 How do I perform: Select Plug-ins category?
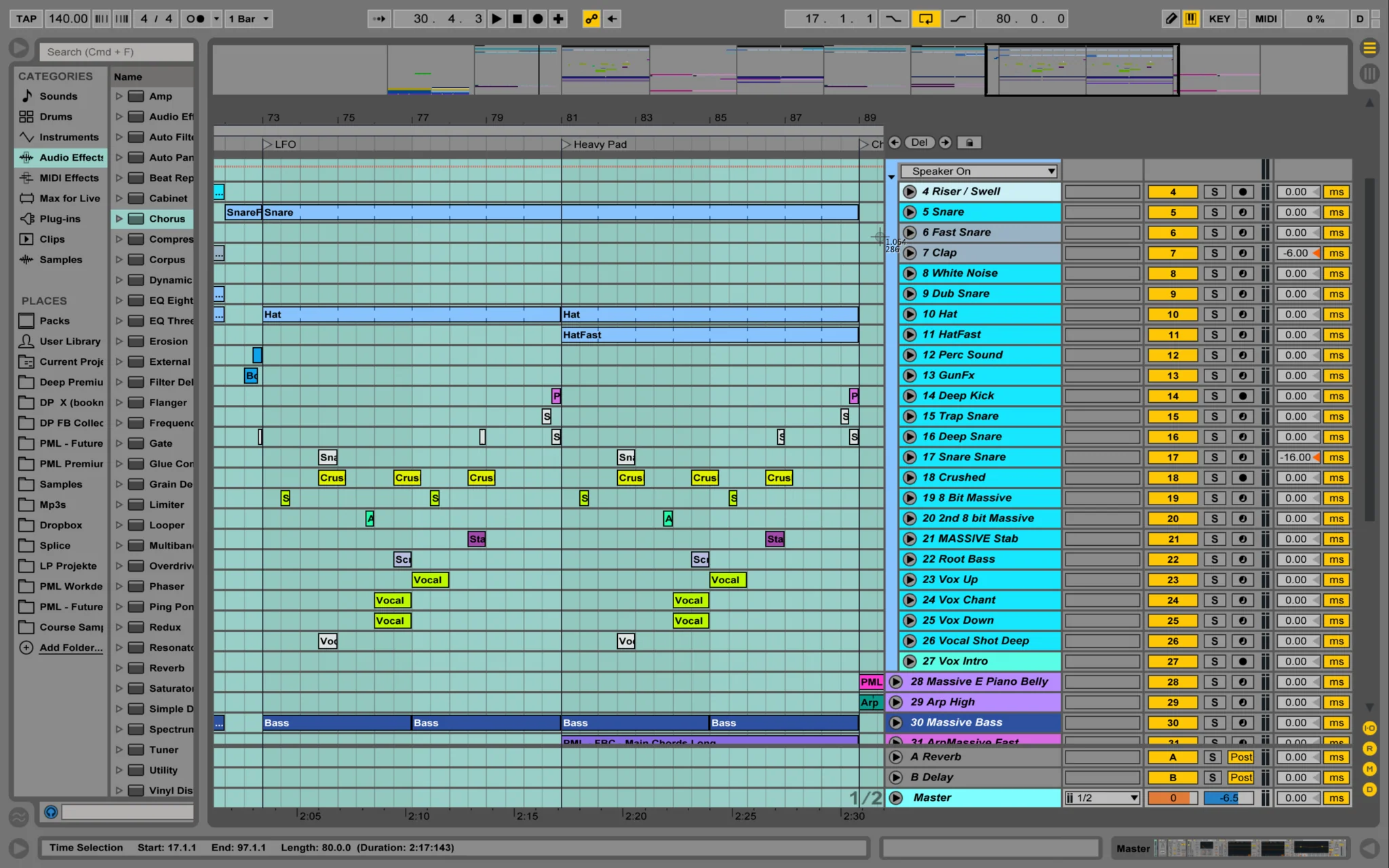[x=60, y=218]
